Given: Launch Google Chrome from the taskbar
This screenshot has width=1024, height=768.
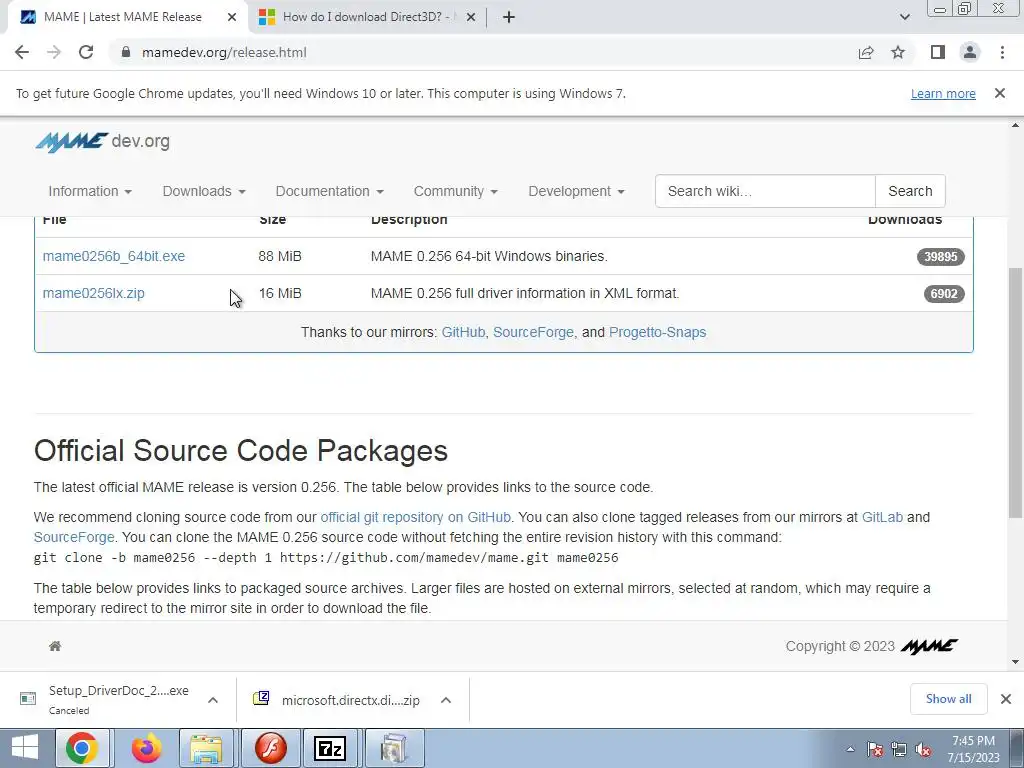Looking at the screenshot, I should click(82, 748).
